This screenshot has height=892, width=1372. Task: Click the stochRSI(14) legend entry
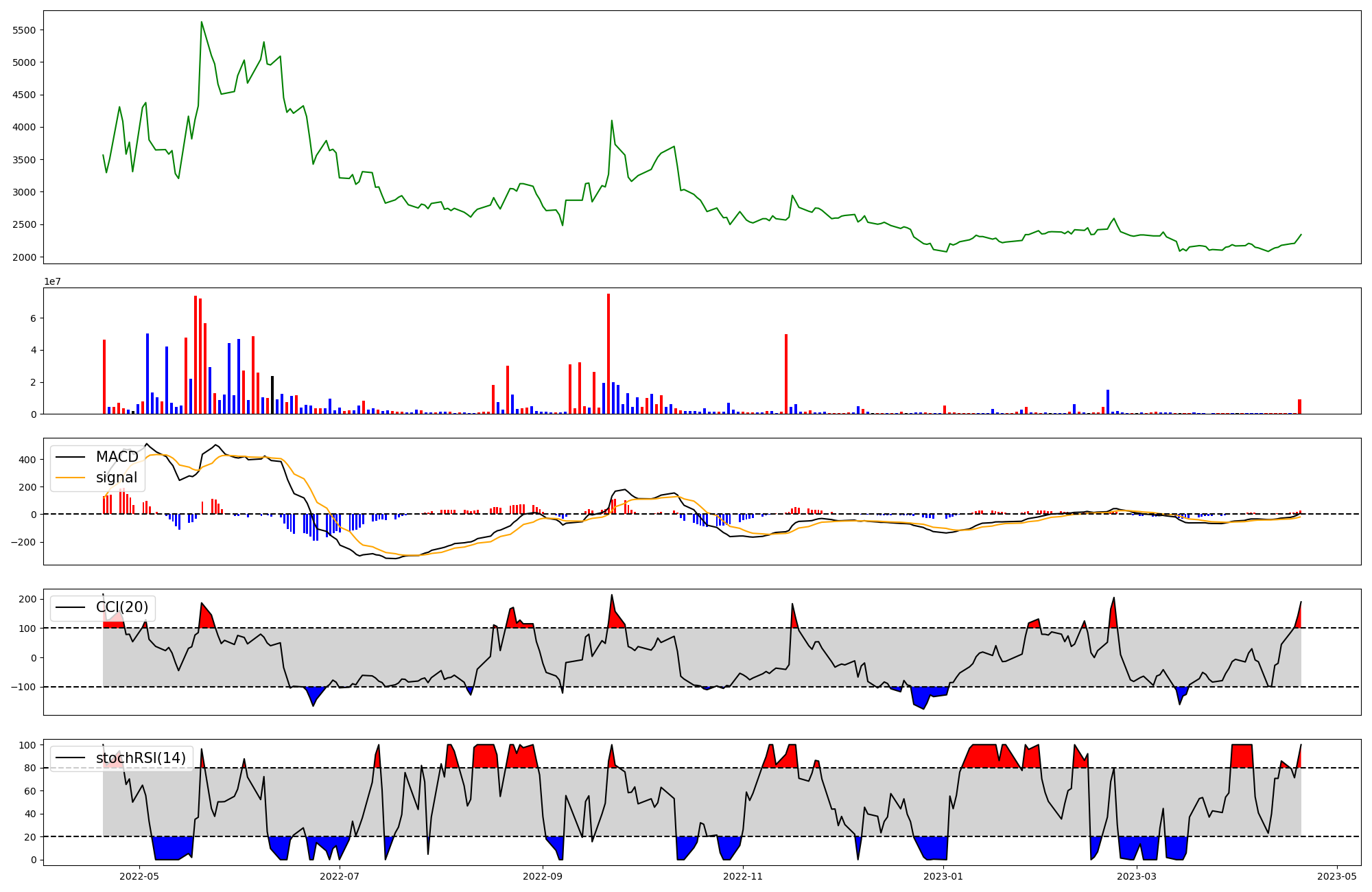(141, 758)
